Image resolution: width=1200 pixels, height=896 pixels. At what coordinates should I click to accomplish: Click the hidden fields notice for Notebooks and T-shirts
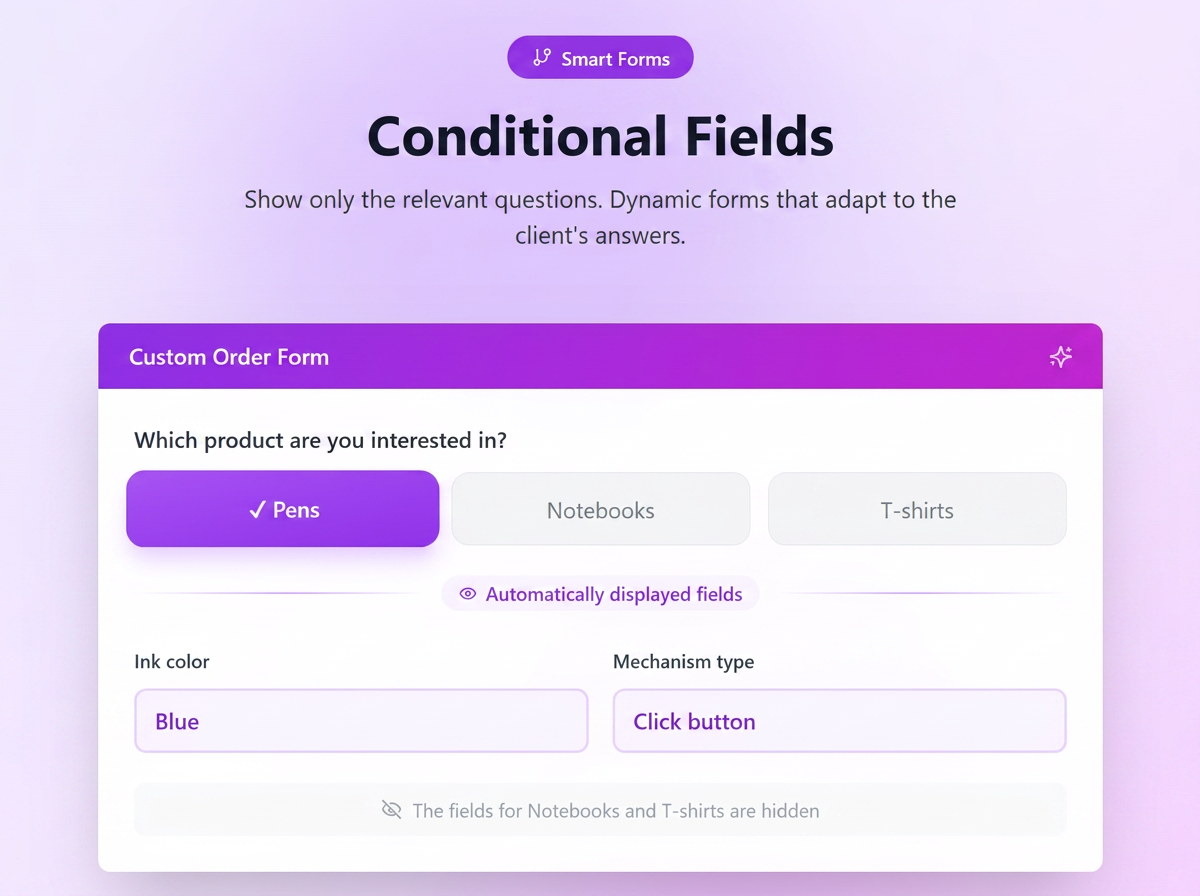(600, 809)
